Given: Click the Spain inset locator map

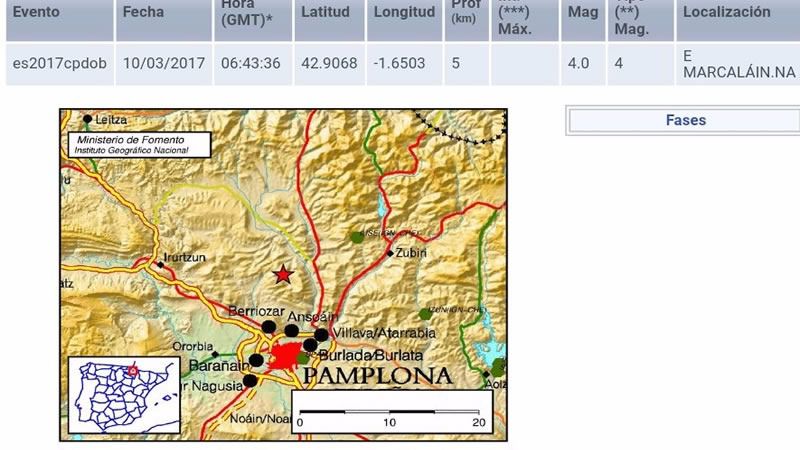Looking at the screenshot, I should [116, 393].
